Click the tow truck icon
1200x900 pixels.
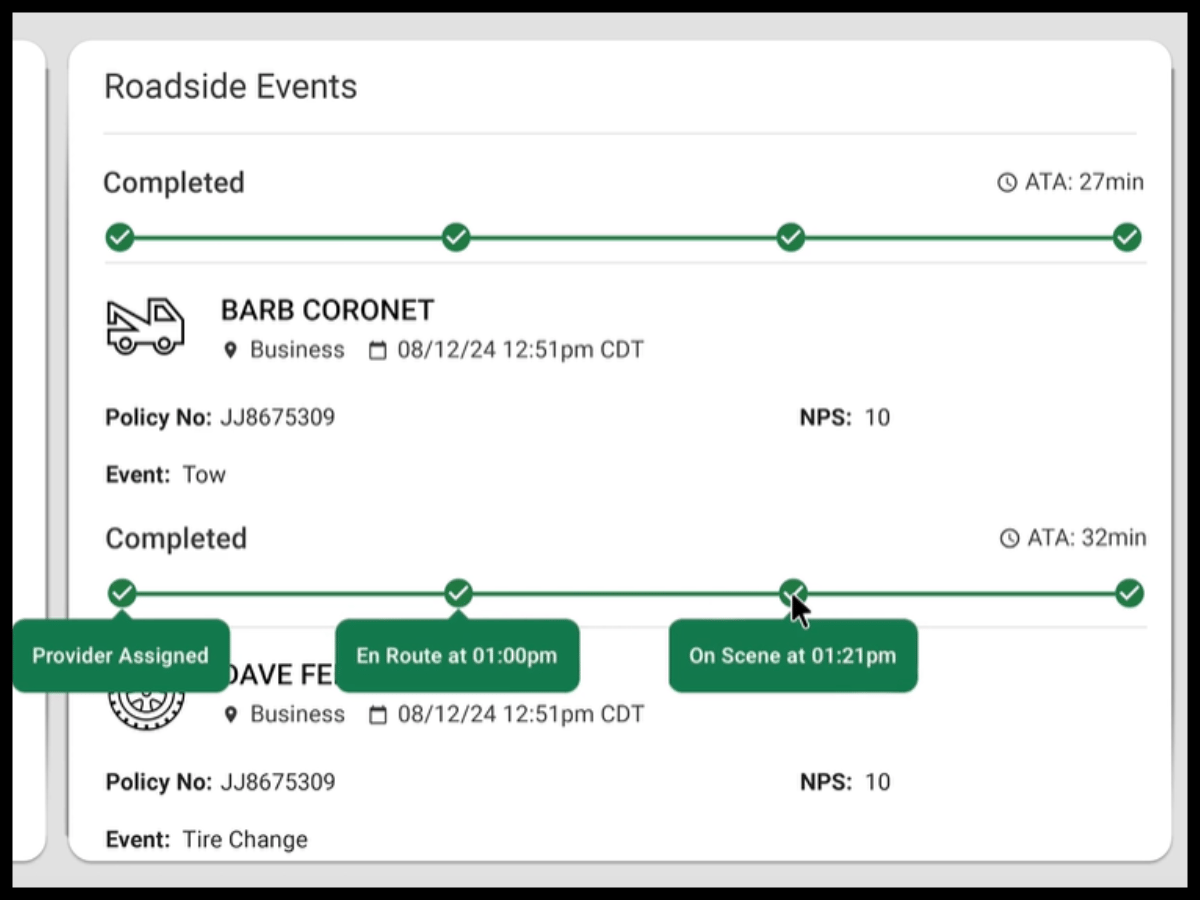click(x=145, y=326)
